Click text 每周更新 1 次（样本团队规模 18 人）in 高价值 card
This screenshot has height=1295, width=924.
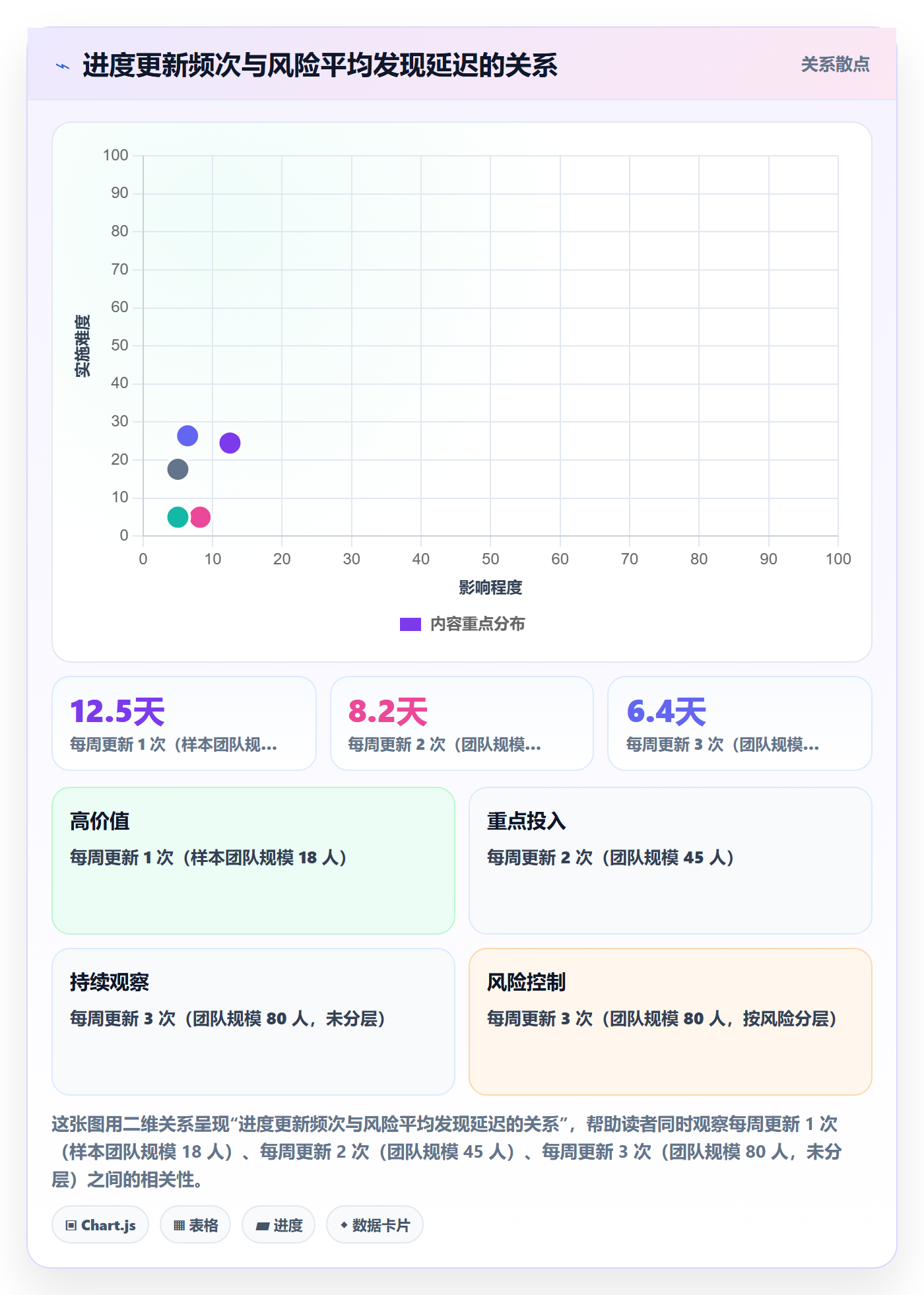(x=209, y=857)
